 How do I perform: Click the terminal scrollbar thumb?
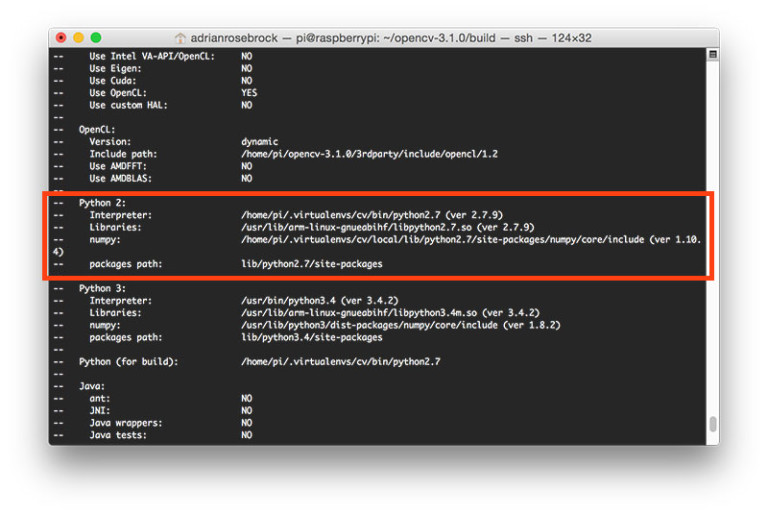(713, 424)
